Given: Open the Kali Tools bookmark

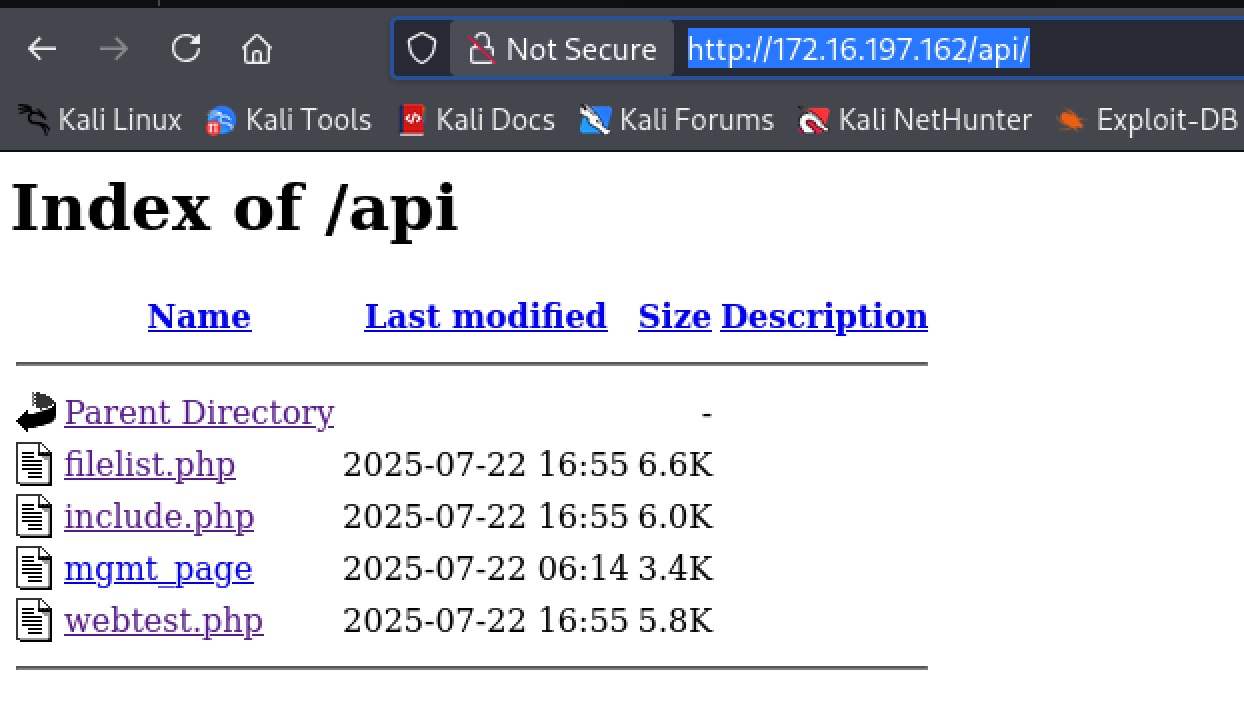Looking at the screenshot, I should point(288,120).
